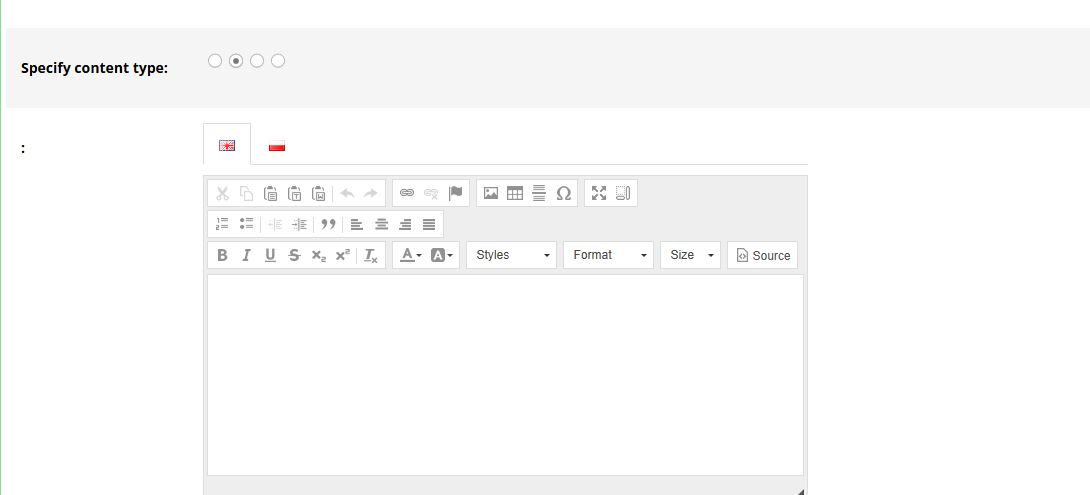Open the Format dropdown
This screenshot has height=495, width=1090.
pos(608,255)
